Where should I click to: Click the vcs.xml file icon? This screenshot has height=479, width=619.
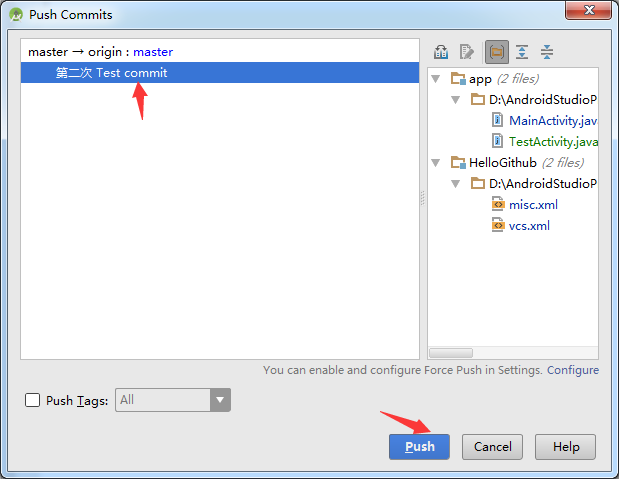[x=498, y=225]
